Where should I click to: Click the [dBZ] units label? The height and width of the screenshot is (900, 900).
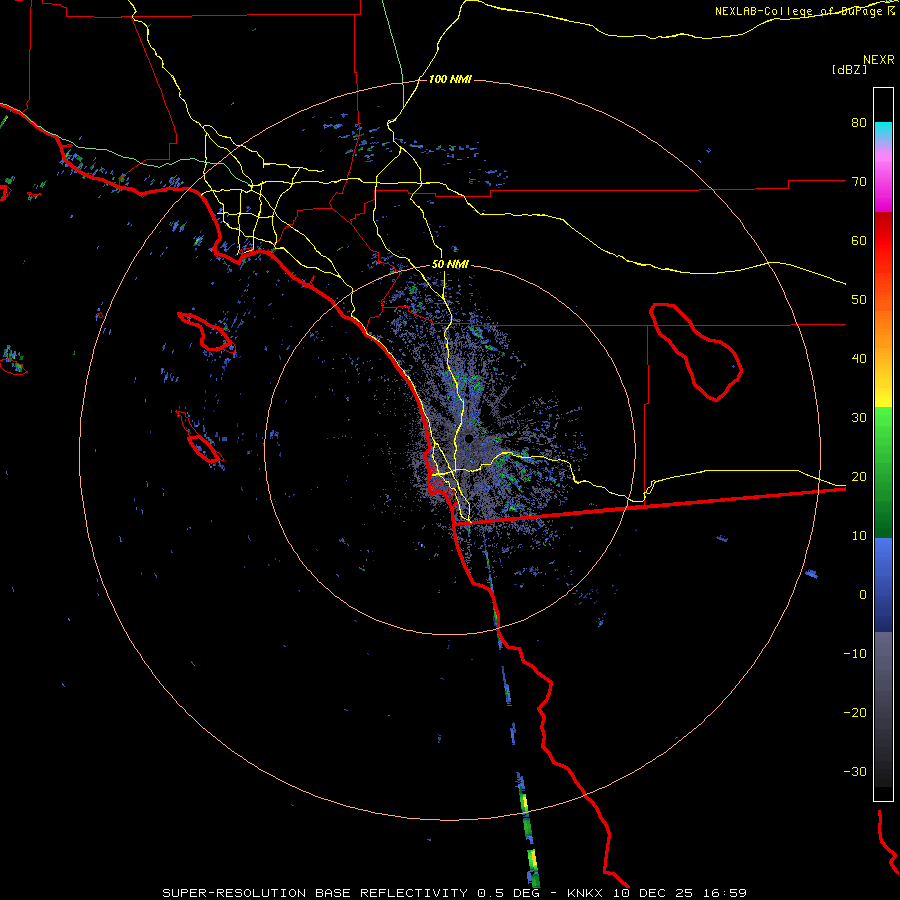click(x=849, y=70)
